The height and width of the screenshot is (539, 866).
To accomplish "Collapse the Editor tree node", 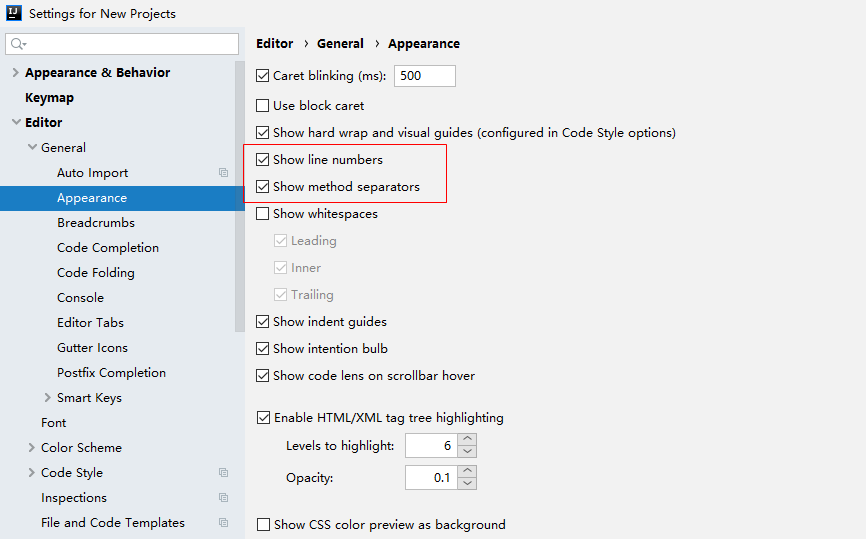I will coord(15,123).
